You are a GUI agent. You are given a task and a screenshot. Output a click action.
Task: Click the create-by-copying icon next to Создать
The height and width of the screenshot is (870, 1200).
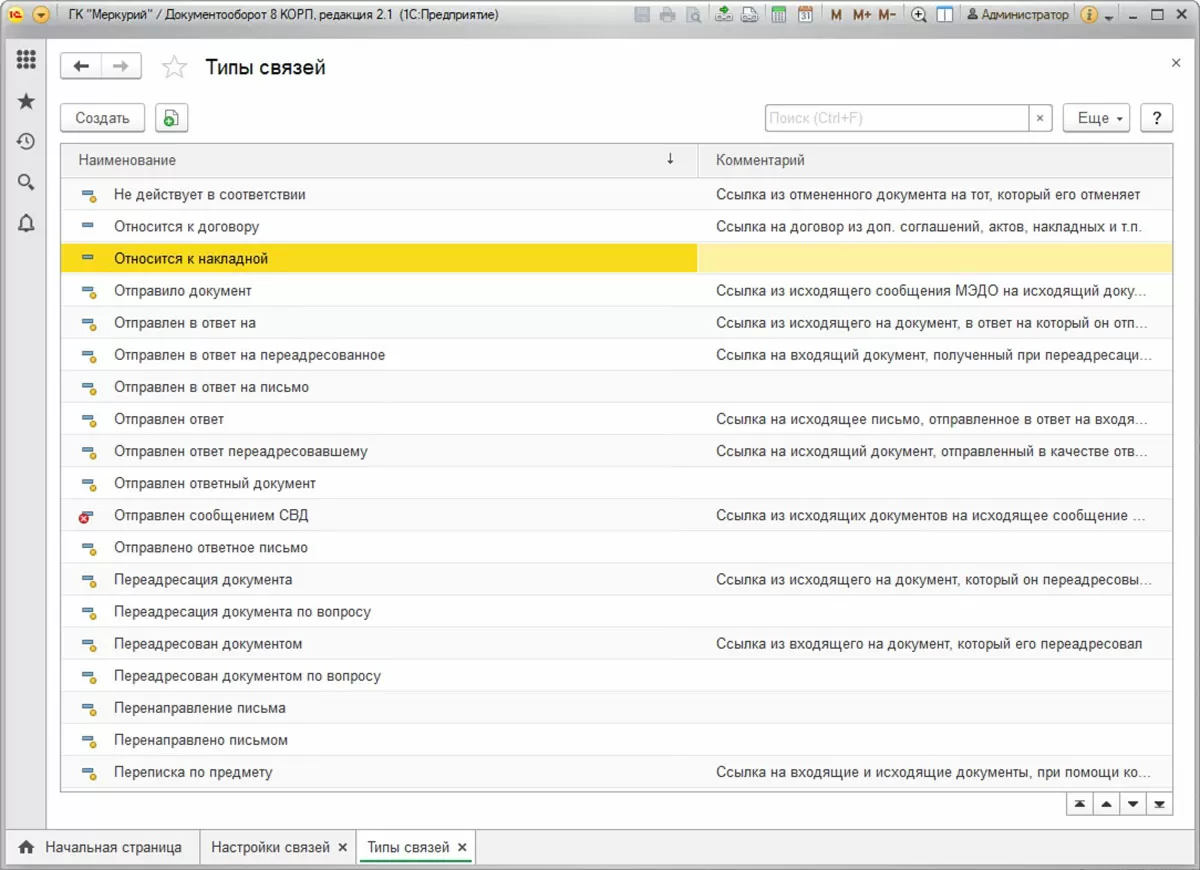pyautogui.click(x=171, y=118)
